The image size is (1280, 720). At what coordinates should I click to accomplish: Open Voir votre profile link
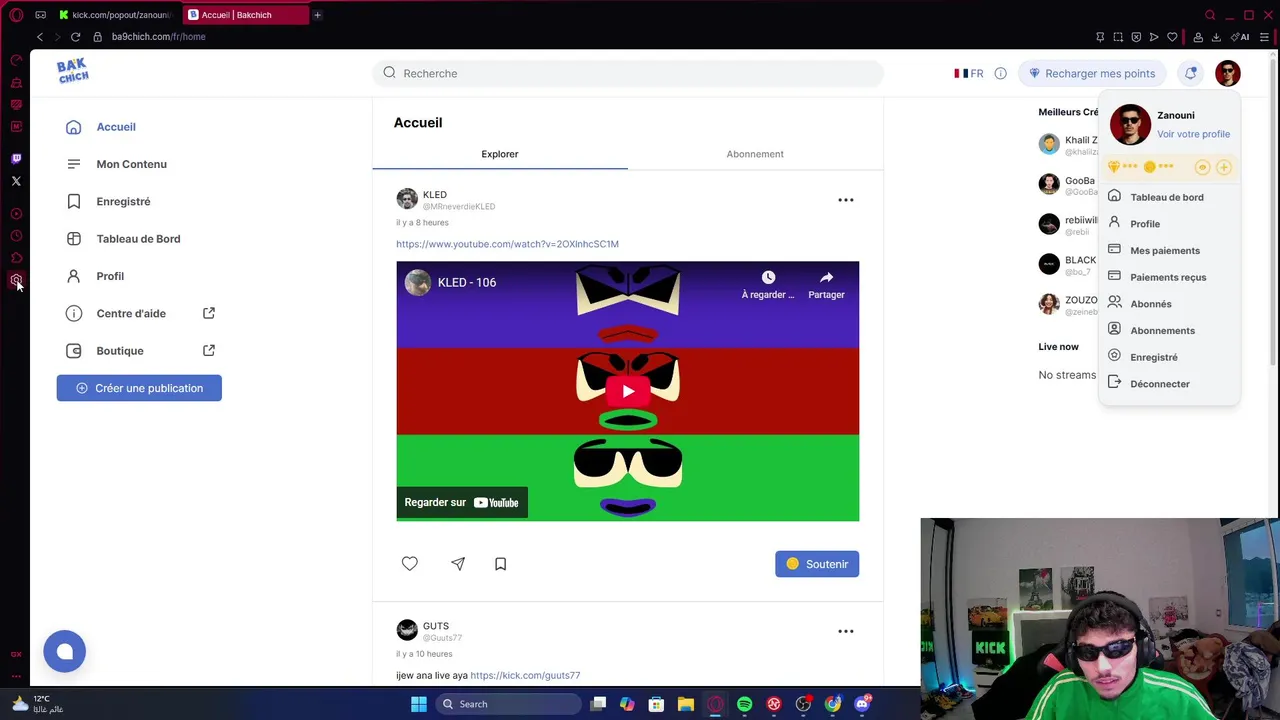point(1193,134)
